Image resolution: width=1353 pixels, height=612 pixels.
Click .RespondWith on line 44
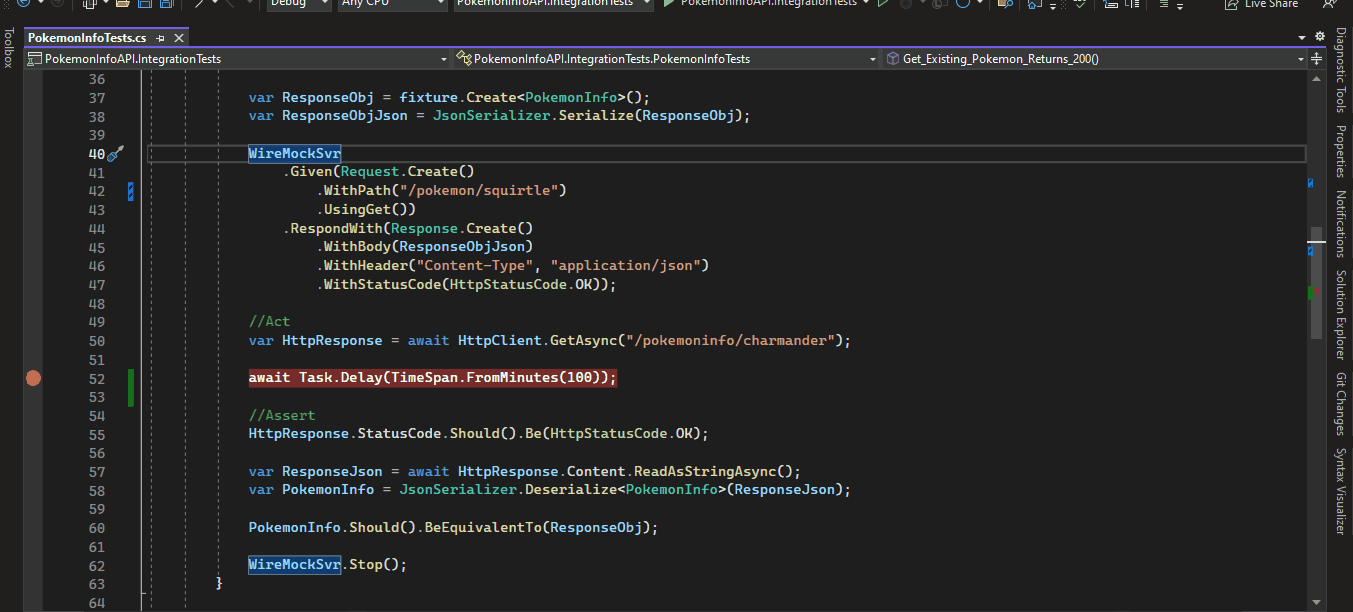pos(332,229)
